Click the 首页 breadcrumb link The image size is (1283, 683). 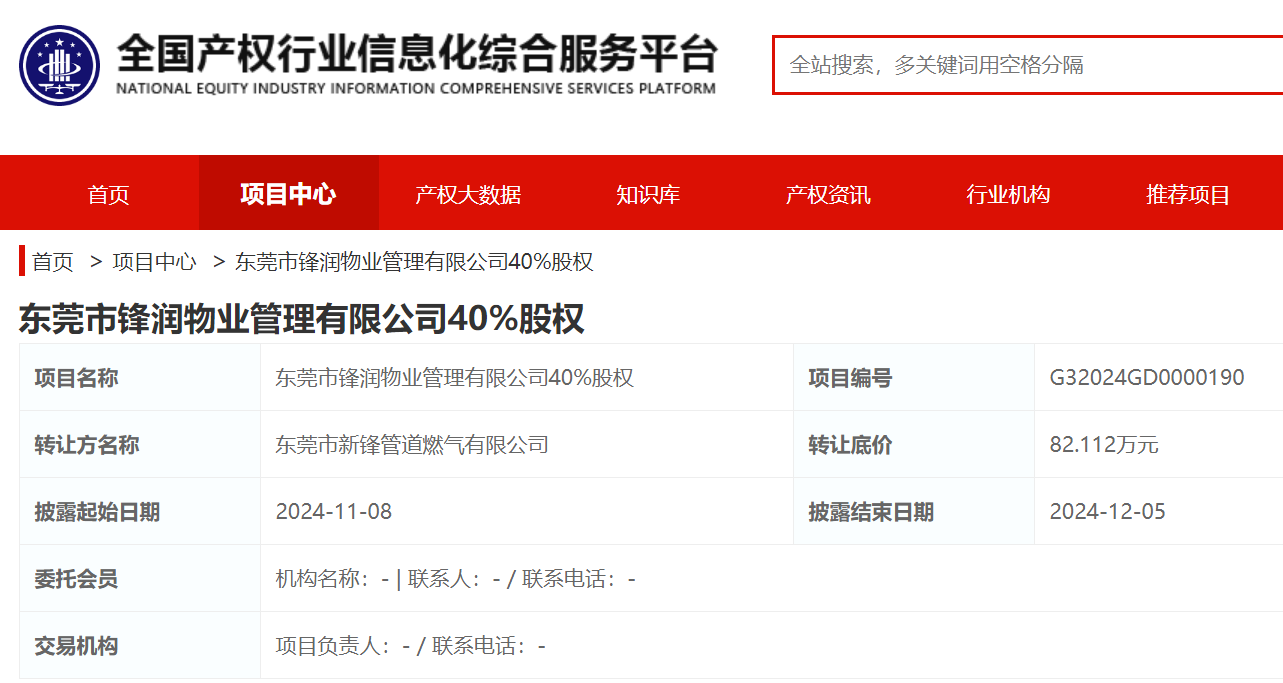click(x=53, y=262)
